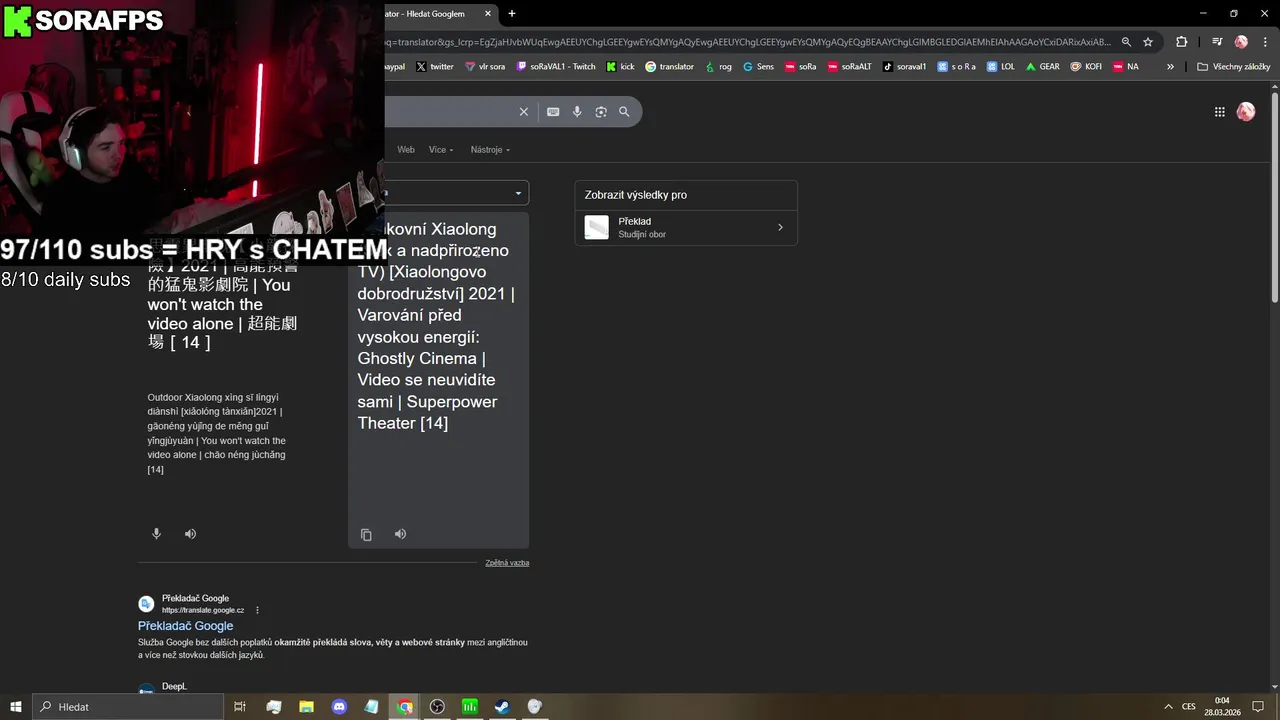
Task: Click the Překlad knowledge panel entry
Action: pos(686,228)
